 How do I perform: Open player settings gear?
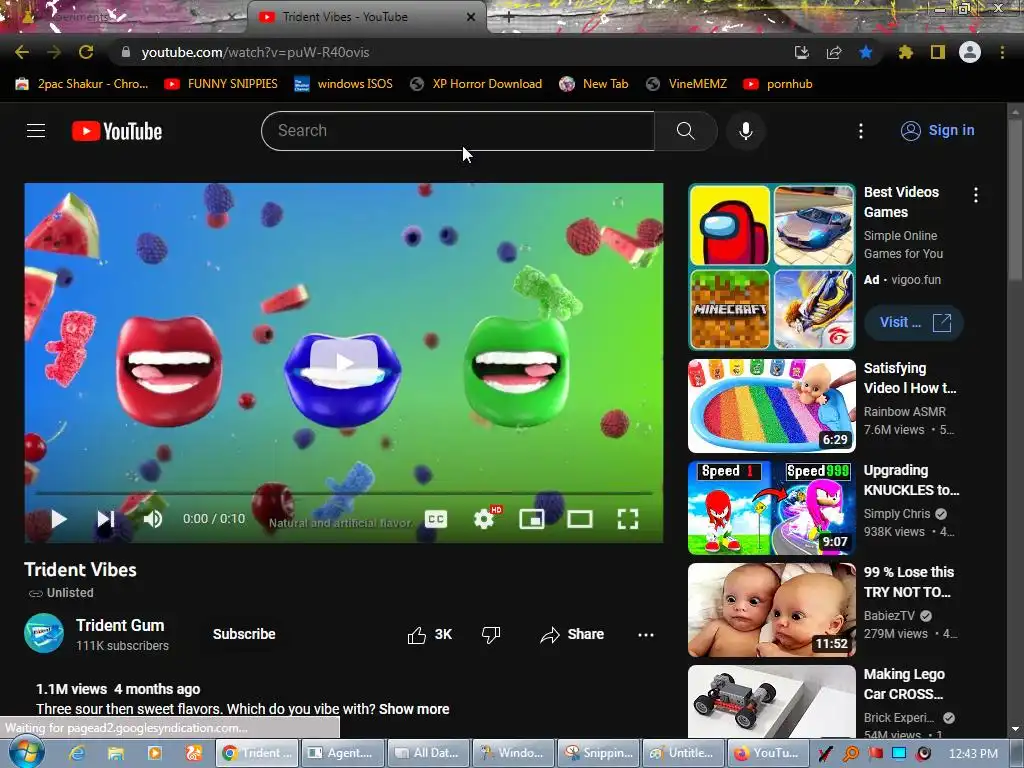pos(484,519)
